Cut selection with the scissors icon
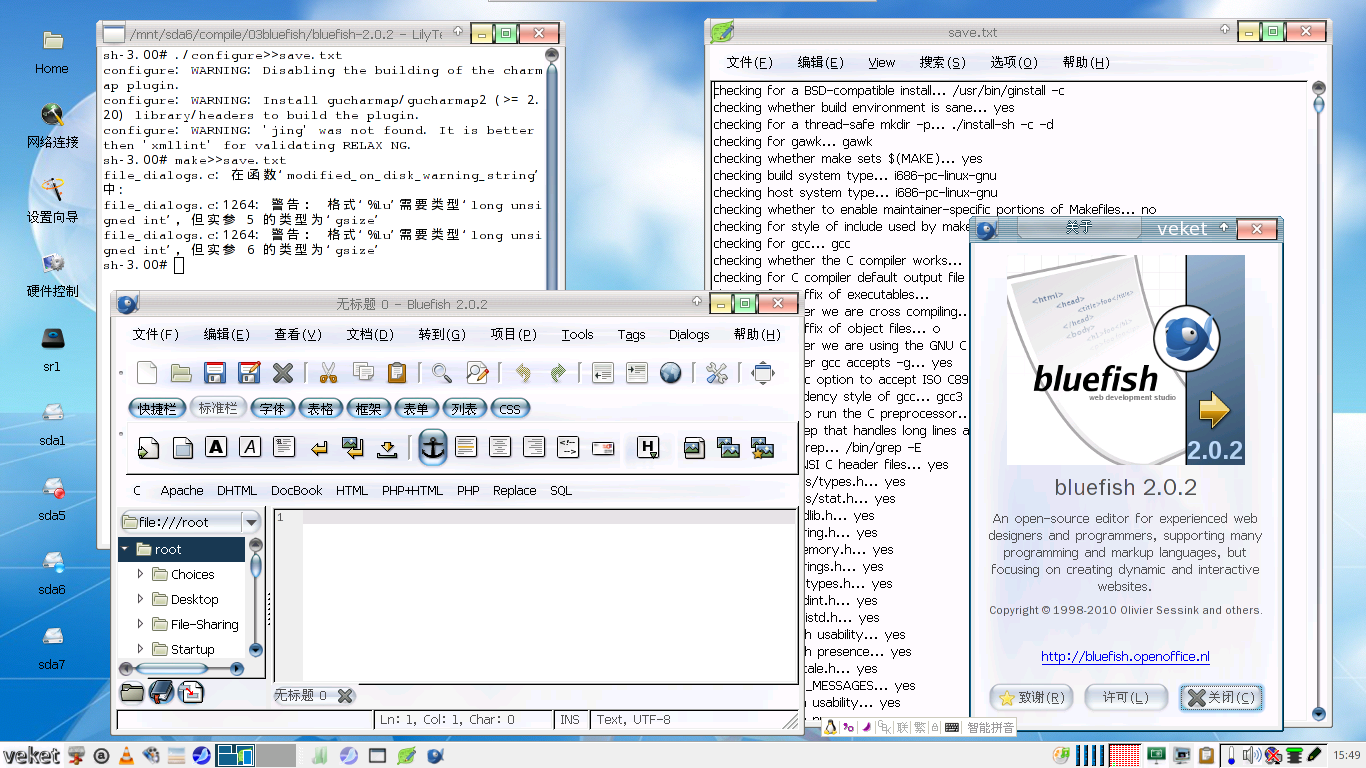Screen dimensions: 1366x768 (x=328, y=373)
